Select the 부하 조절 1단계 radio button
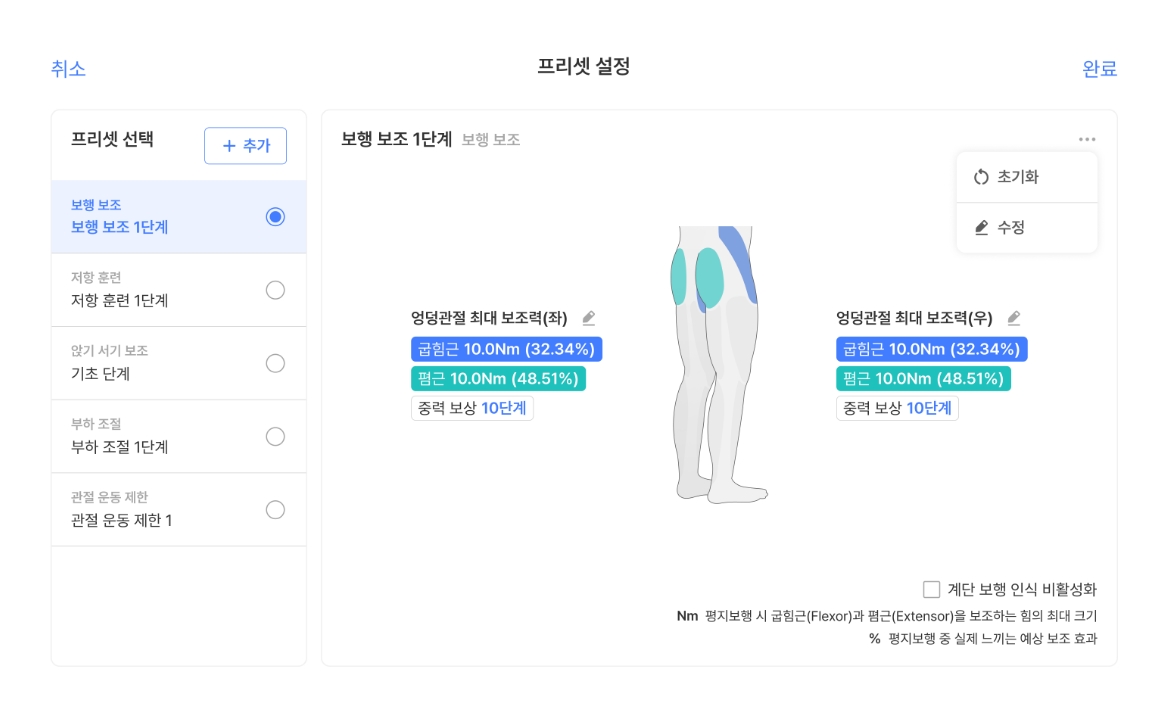Viewport: 1167px width, 724px height. pyautogui.click(x=275, y=436)
